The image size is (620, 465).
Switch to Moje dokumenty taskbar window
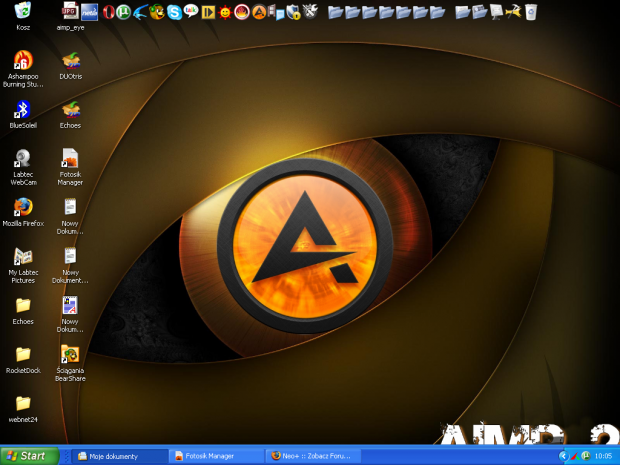[x=120, y=456]
